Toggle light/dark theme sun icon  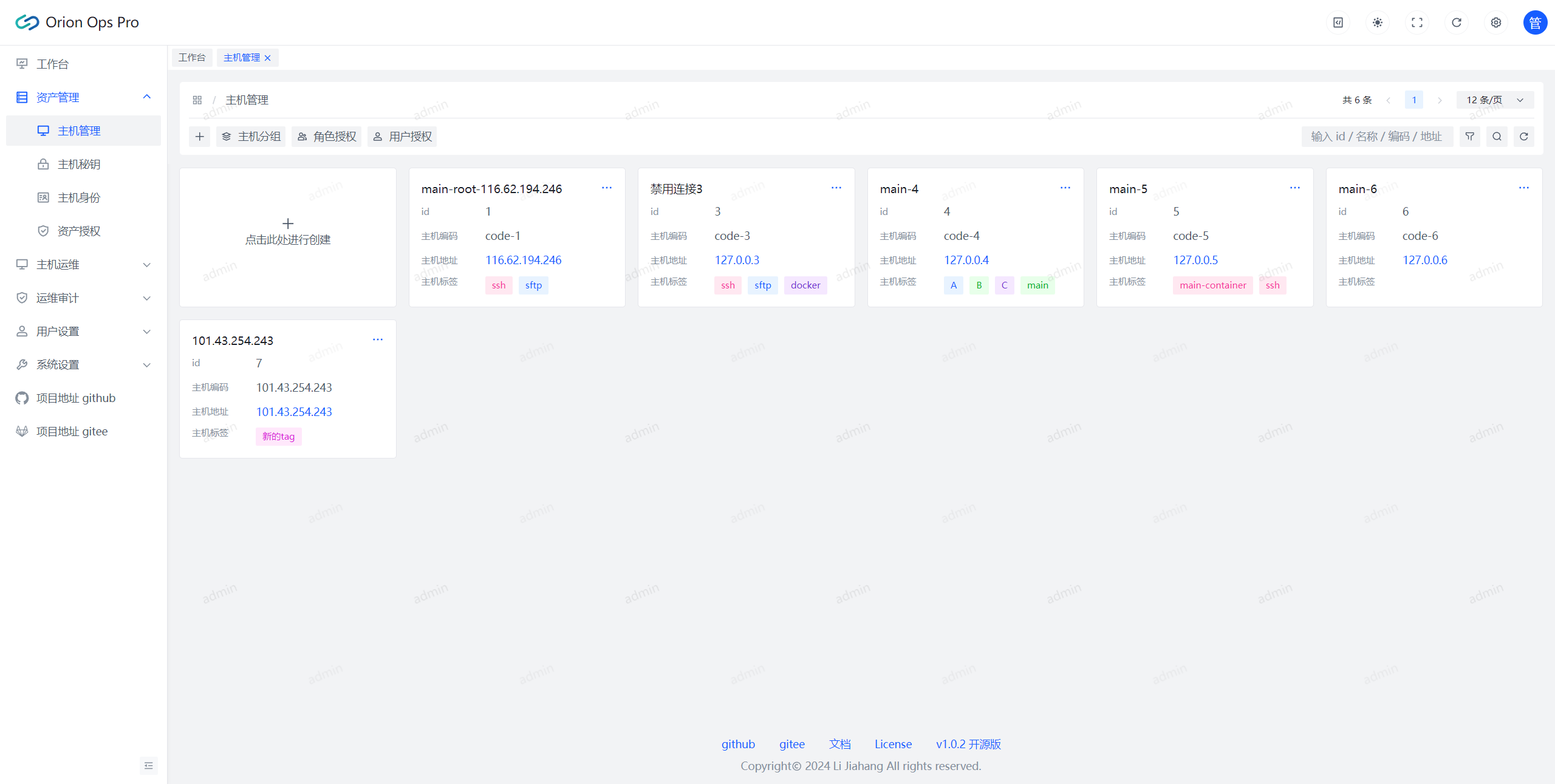tap(1377, 22)
